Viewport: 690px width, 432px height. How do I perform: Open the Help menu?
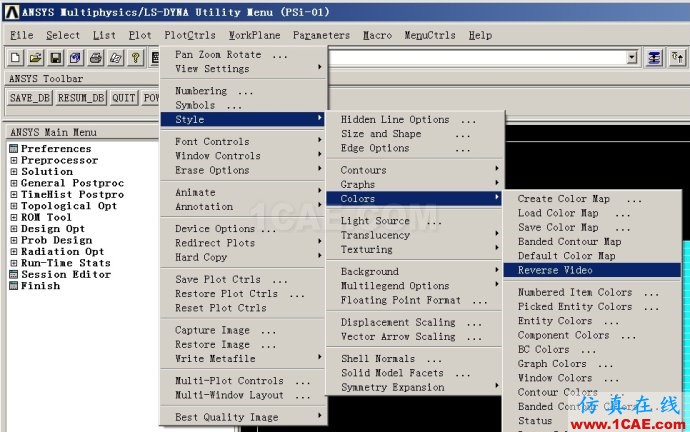pyautogui.click(x=480, y=35)
